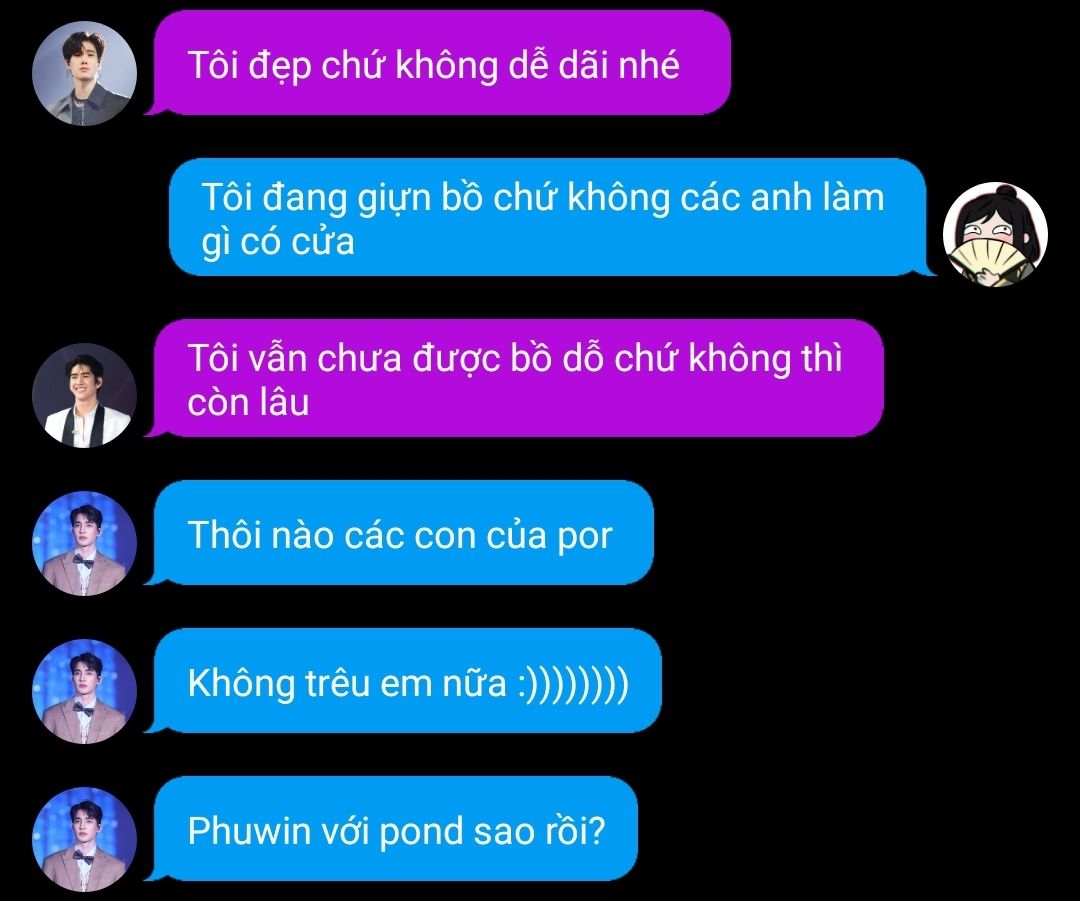Select message "Phuwin với pond sao rồi?"

(395, 829)
